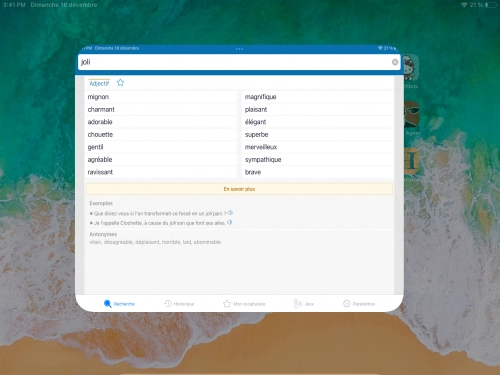
Task: Click the En savoir plus button
Action: coord(239,189)
